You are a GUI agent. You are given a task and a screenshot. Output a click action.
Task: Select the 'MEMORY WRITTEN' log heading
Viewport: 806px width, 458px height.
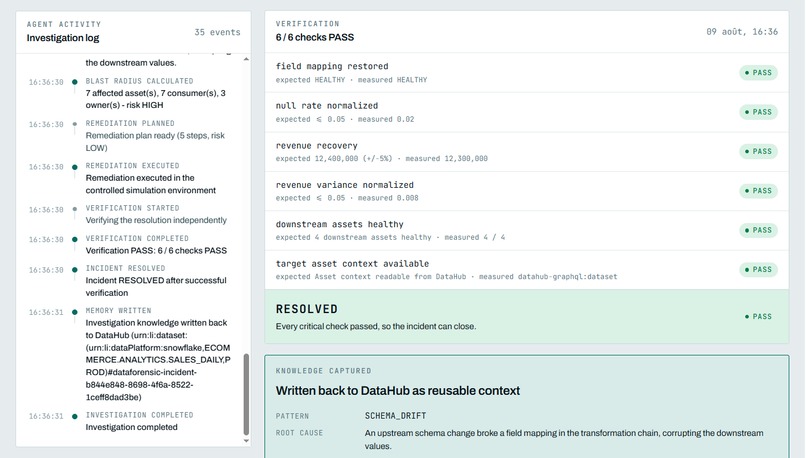[x=118, y=310]
